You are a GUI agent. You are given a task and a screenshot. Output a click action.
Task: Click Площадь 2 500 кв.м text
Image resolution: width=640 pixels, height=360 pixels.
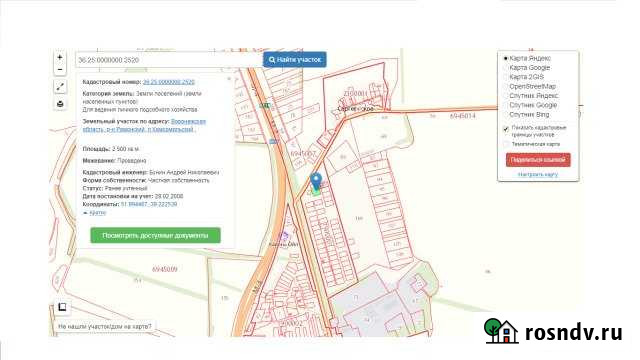pos(111,149)
